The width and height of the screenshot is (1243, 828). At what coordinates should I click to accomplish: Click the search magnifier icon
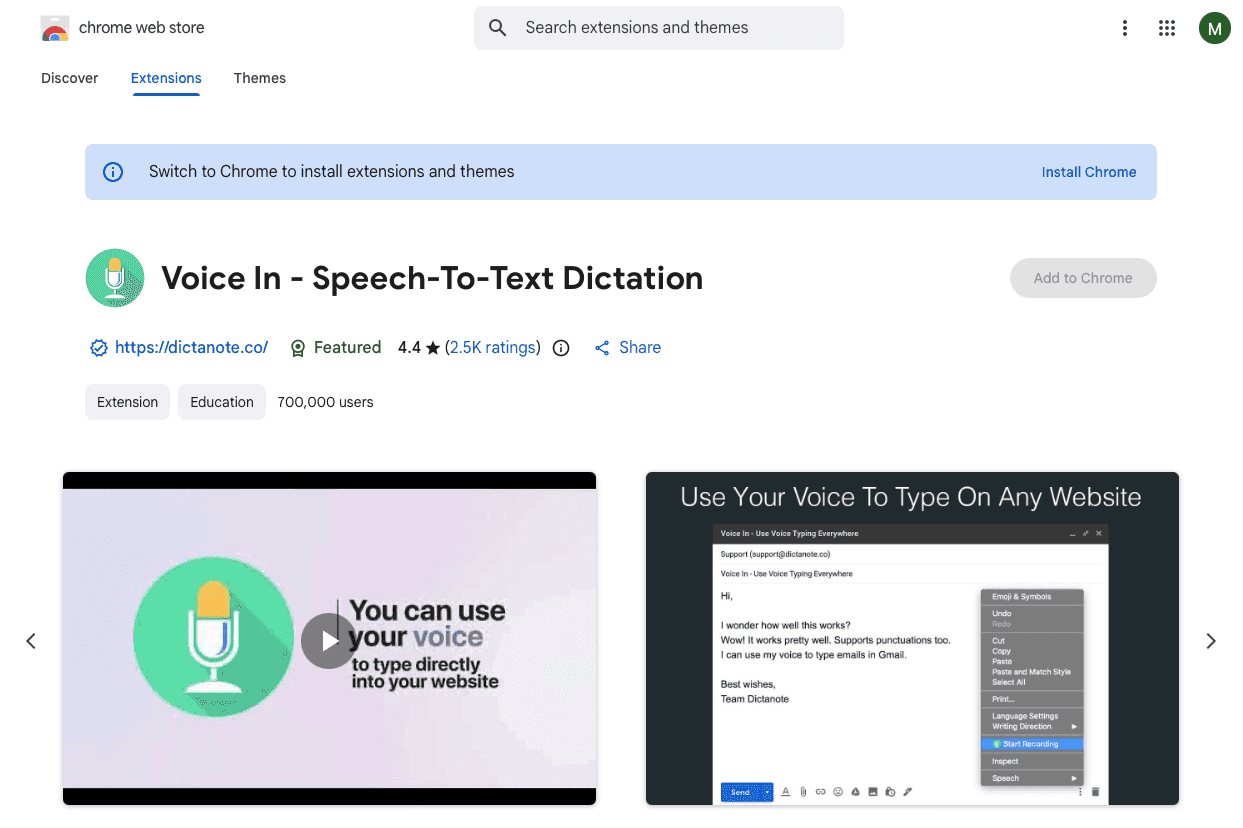coord(497,28)
